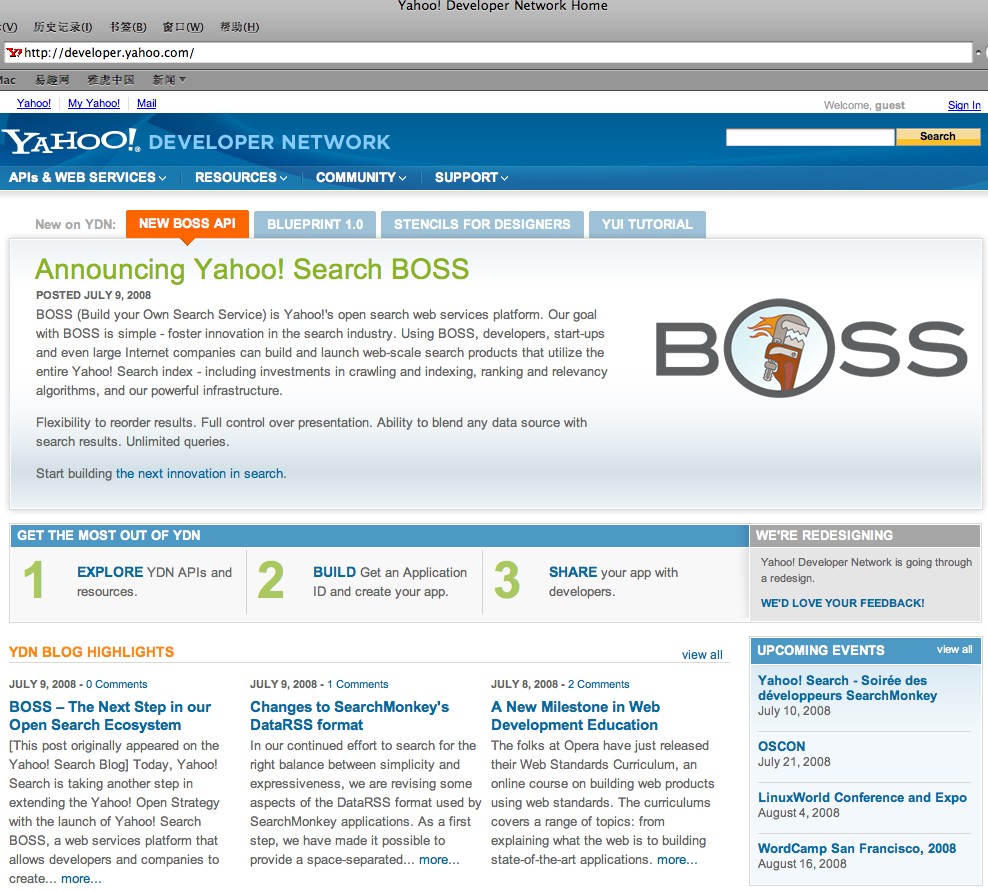Select the Stencils for Designers tab
This screenshot has height=892, width=988.
pos(482,224)
